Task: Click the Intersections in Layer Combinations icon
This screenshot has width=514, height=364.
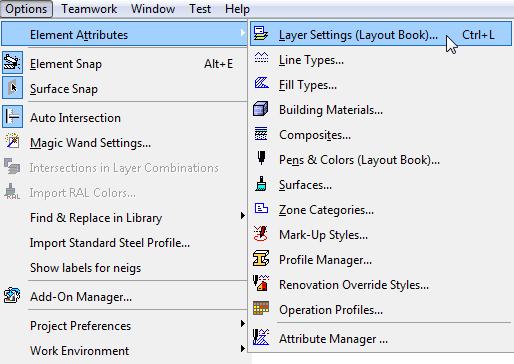Action: click(x=12, y=166)
